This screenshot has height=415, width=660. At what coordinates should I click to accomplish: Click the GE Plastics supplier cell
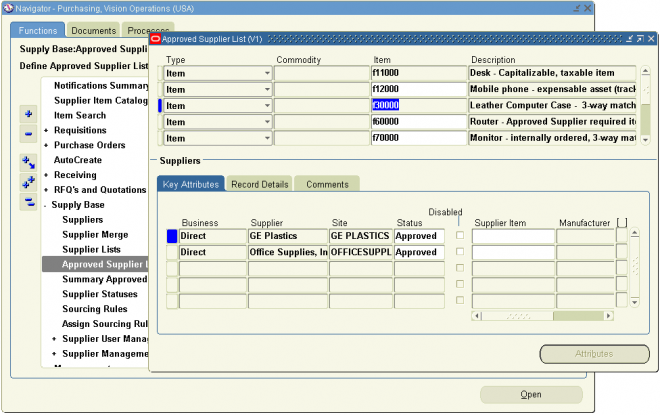point(288,236)
